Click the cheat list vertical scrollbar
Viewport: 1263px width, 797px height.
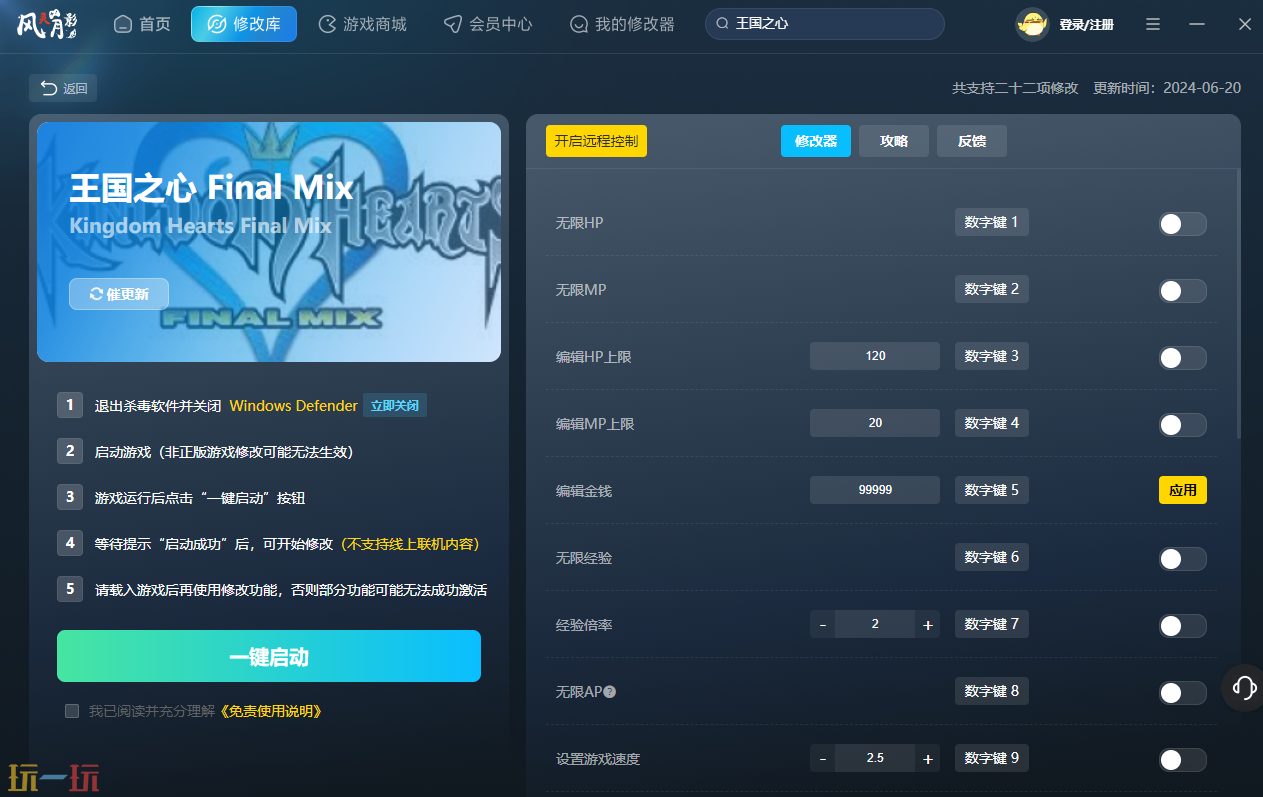tap(1238, 303)
